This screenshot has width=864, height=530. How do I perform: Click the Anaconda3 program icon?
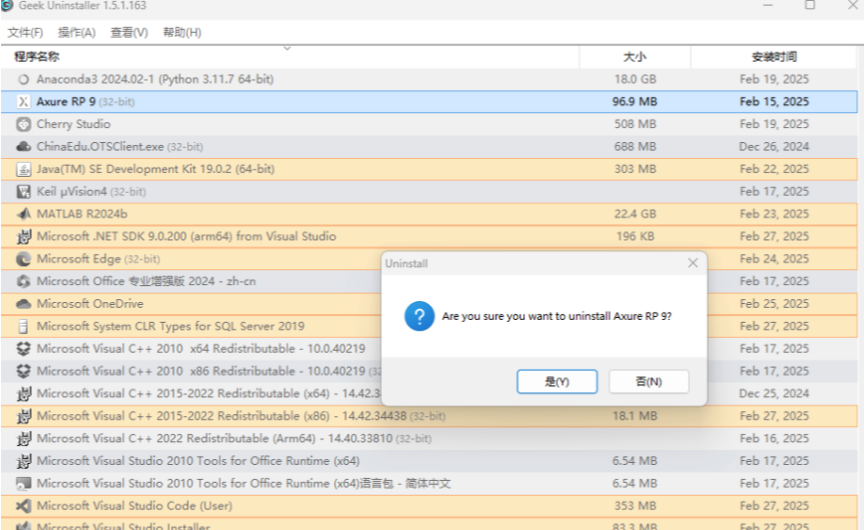tap(23, 79)
